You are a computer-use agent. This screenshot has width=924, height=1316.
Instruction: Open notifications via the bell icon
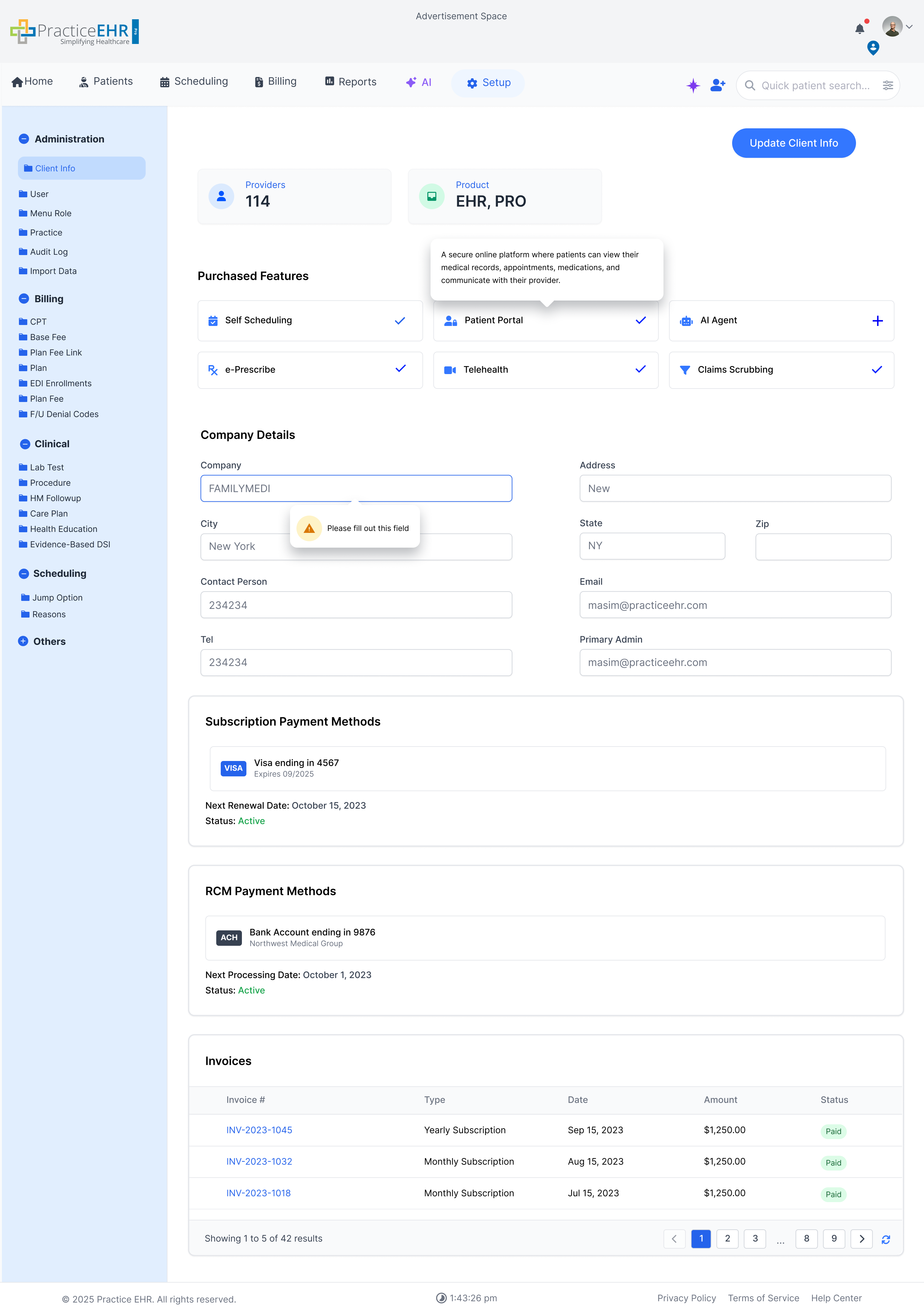coord(859,28)
